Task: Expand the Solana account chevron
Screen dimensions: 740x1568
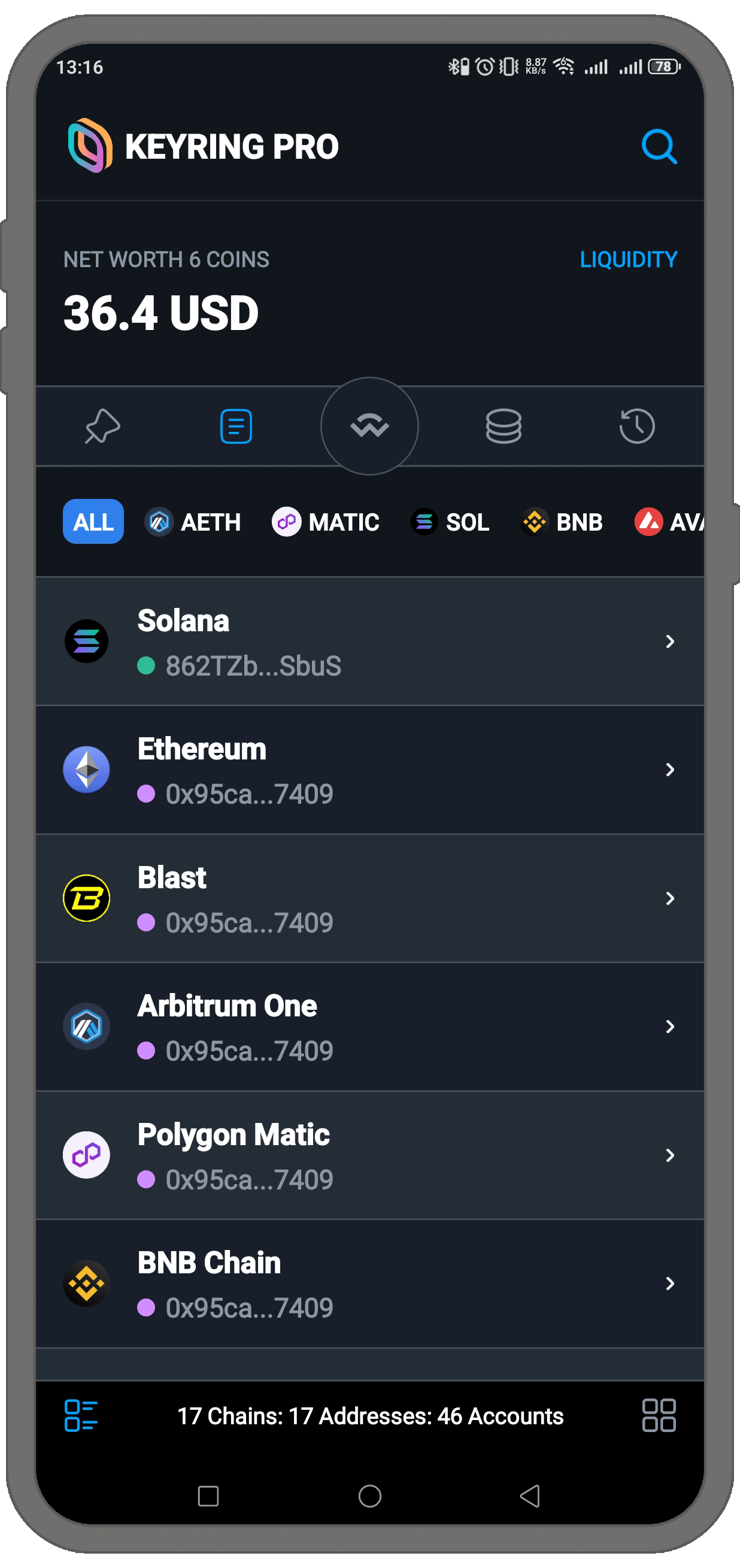Action: (669, 641)
